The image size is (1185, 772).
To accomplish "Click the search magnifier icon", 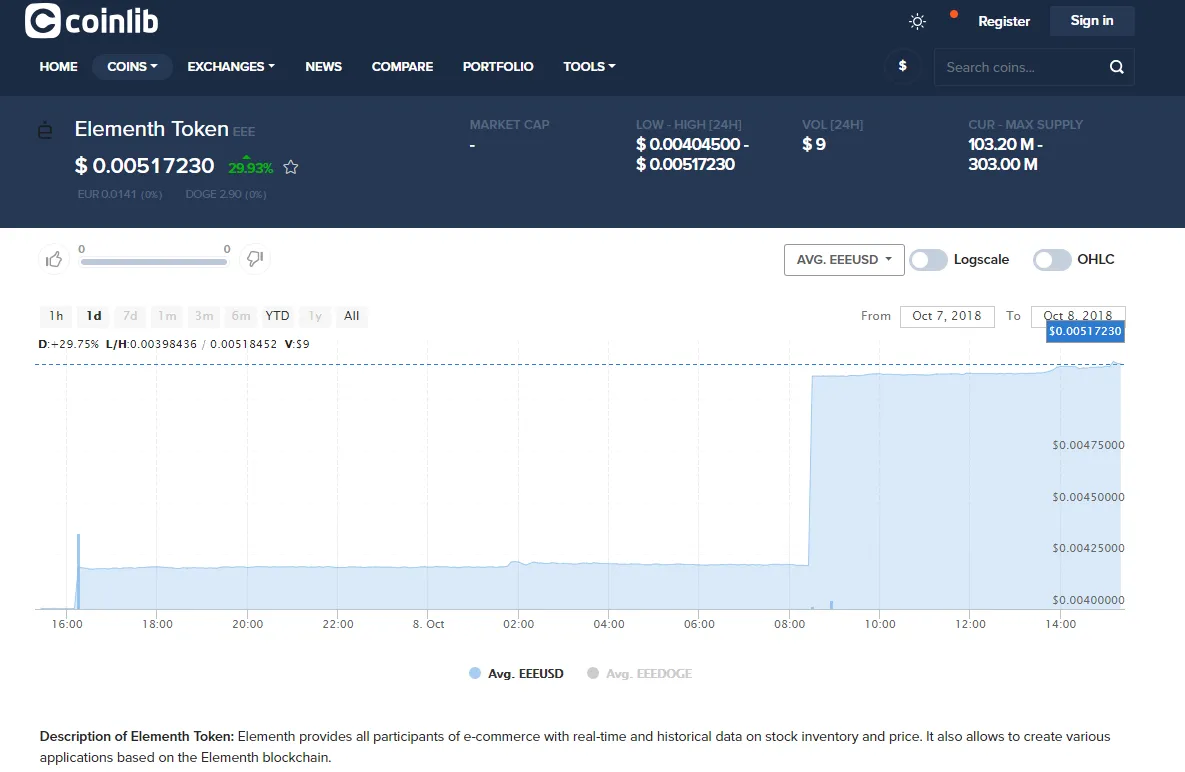I will pos(1116,67).
